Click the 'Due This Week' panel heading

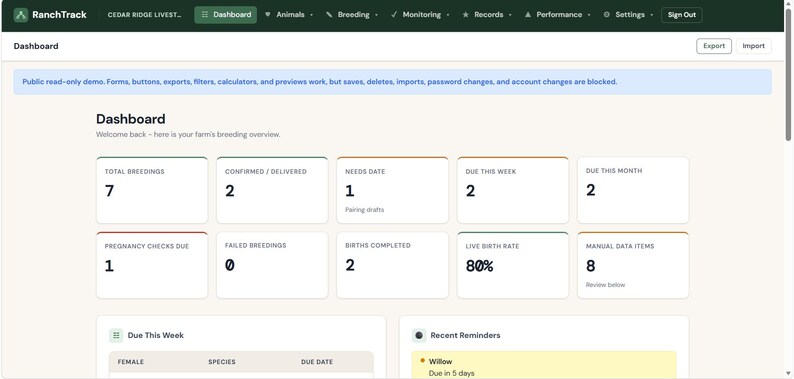pyautogui.click(x=155, y=335)
